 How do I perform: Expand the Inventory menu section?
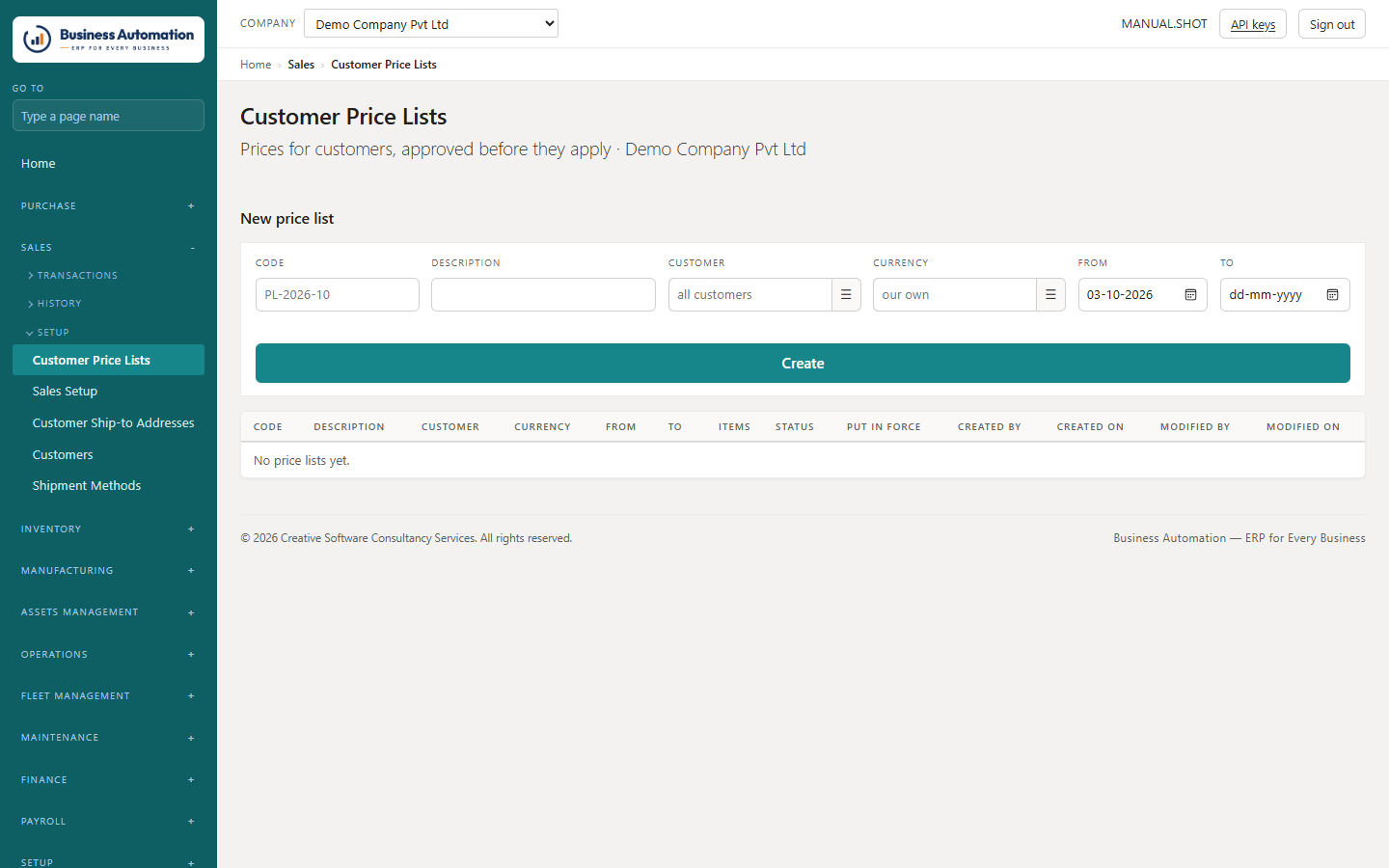pyautogui.click(x=108, y=529)
